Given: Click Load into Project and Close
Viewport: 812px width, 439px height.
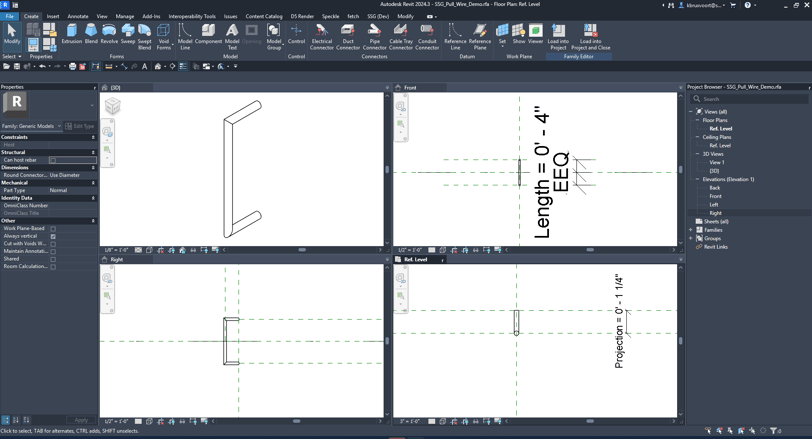Looking at the screenshot, I should pyautogui.click(x=591, y=36).
